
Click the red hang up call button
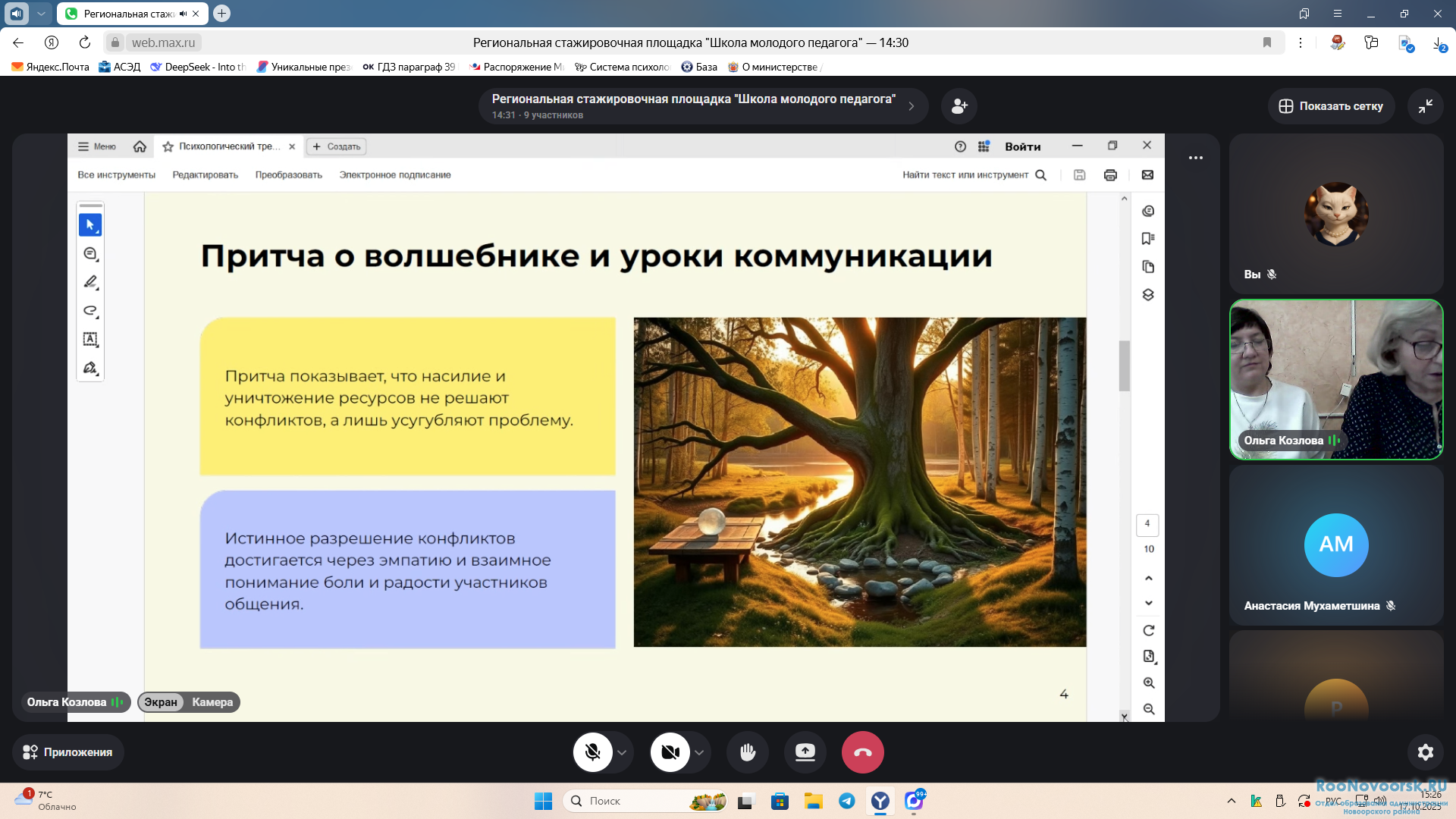[862, 752]
